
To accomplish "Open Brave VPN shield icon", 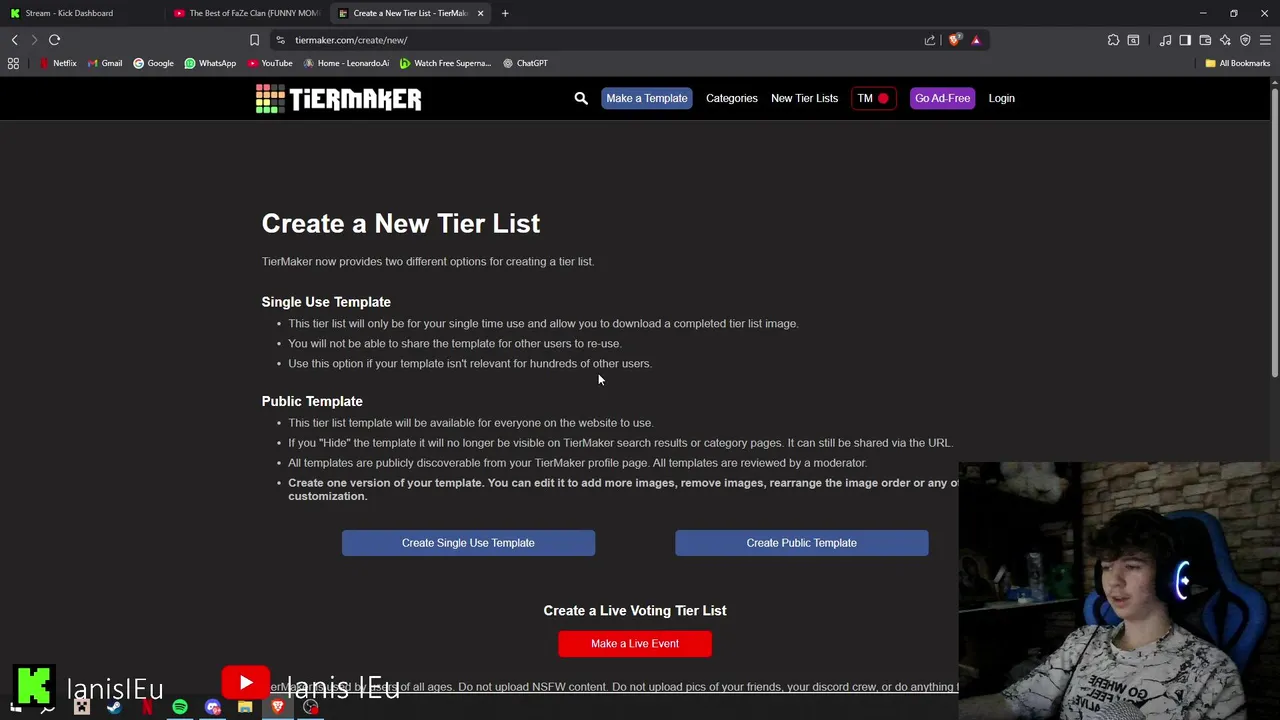I will [1245, 40].
